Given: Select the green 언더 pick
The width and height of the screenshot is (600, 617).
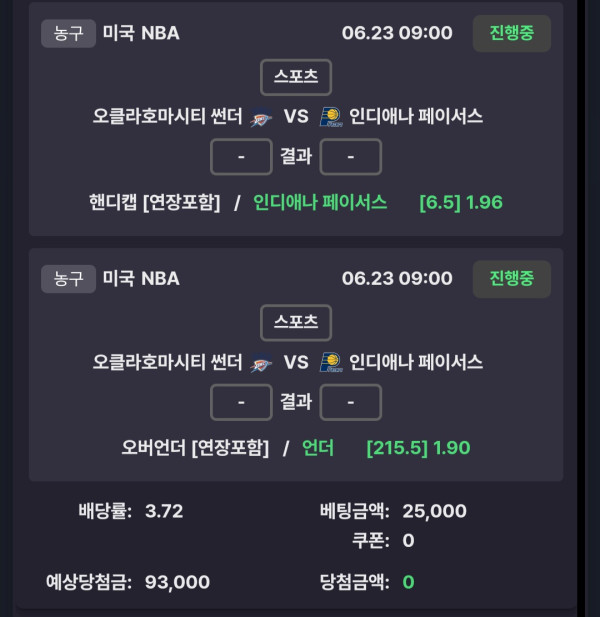Looking at the screenshot, I should (318, 448).
